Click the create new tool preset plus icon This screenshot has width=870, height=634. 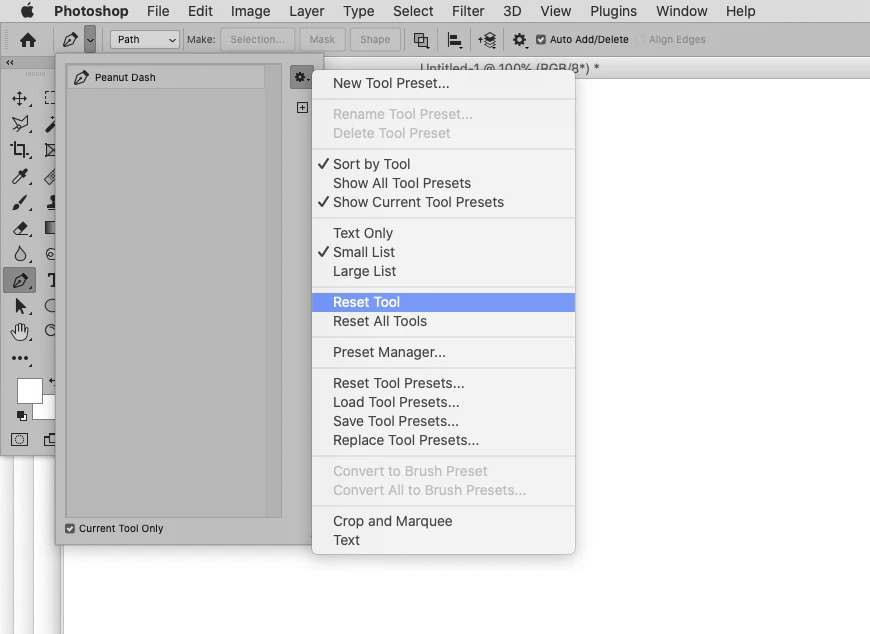click(x=302, y=108)
